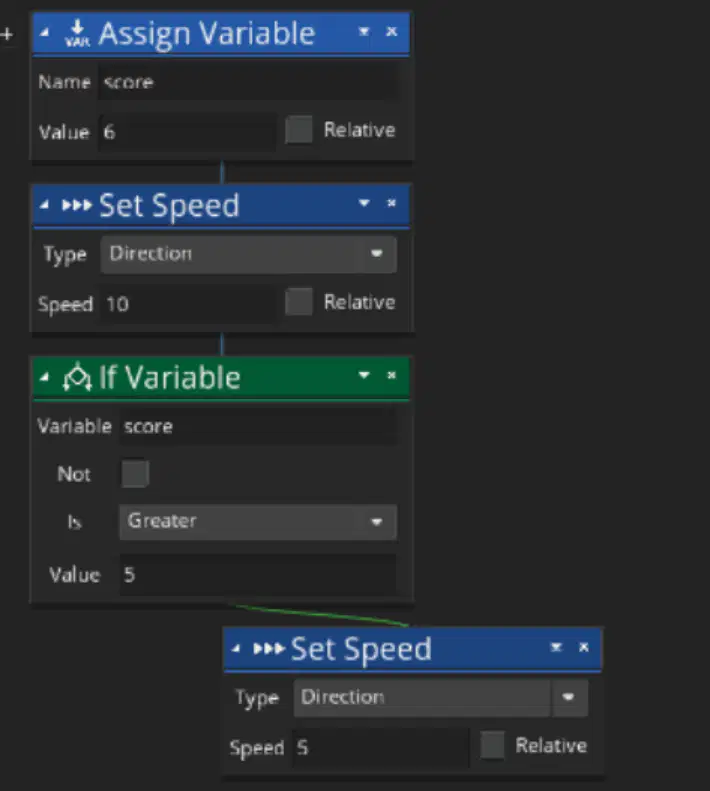
Task: Open options menu arrow on Assign Variable header
Action: pos(364,32)
